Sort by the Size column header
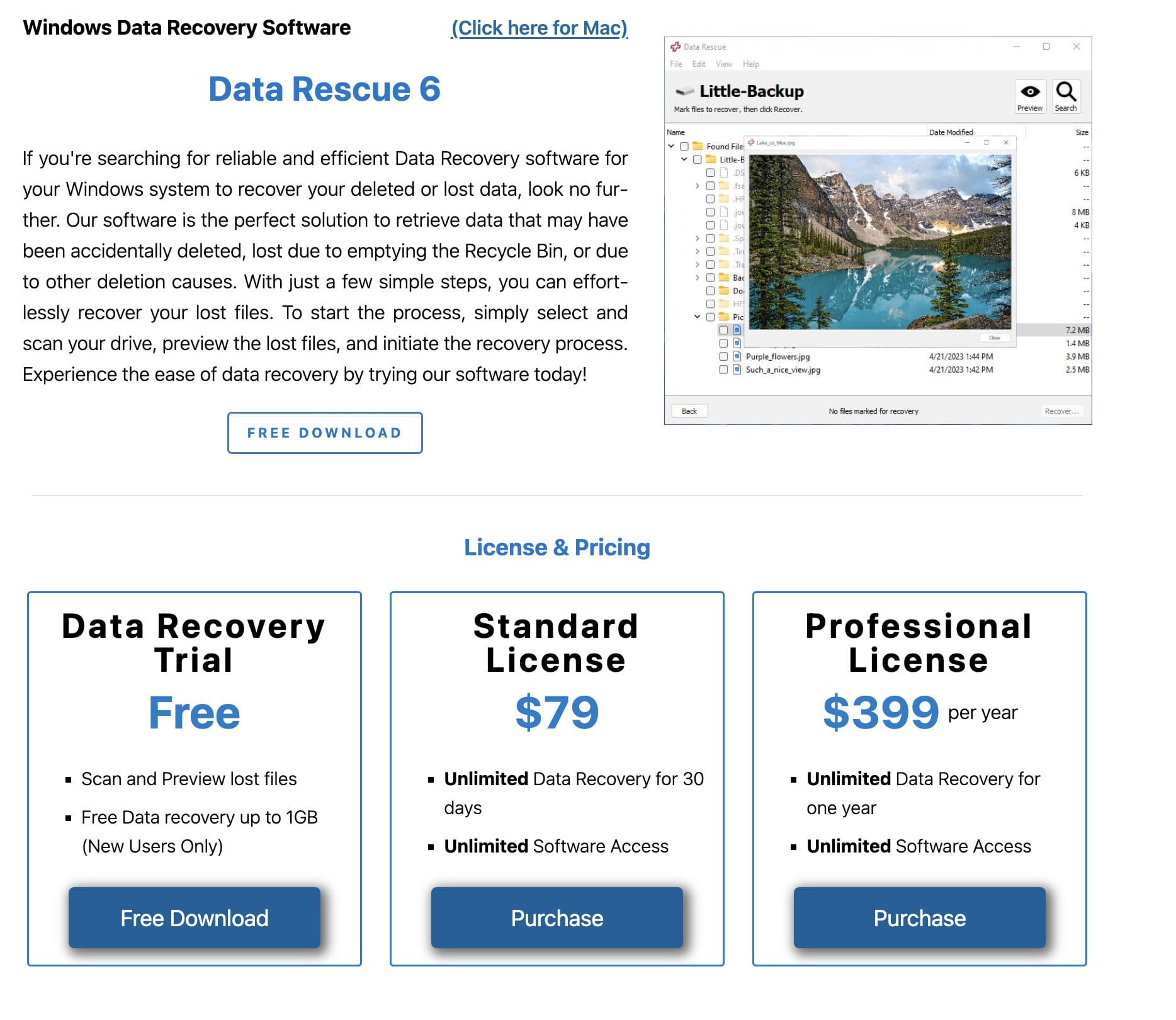The height and width of the screenshot is (1020, 1176). (x=1082, y=132)
